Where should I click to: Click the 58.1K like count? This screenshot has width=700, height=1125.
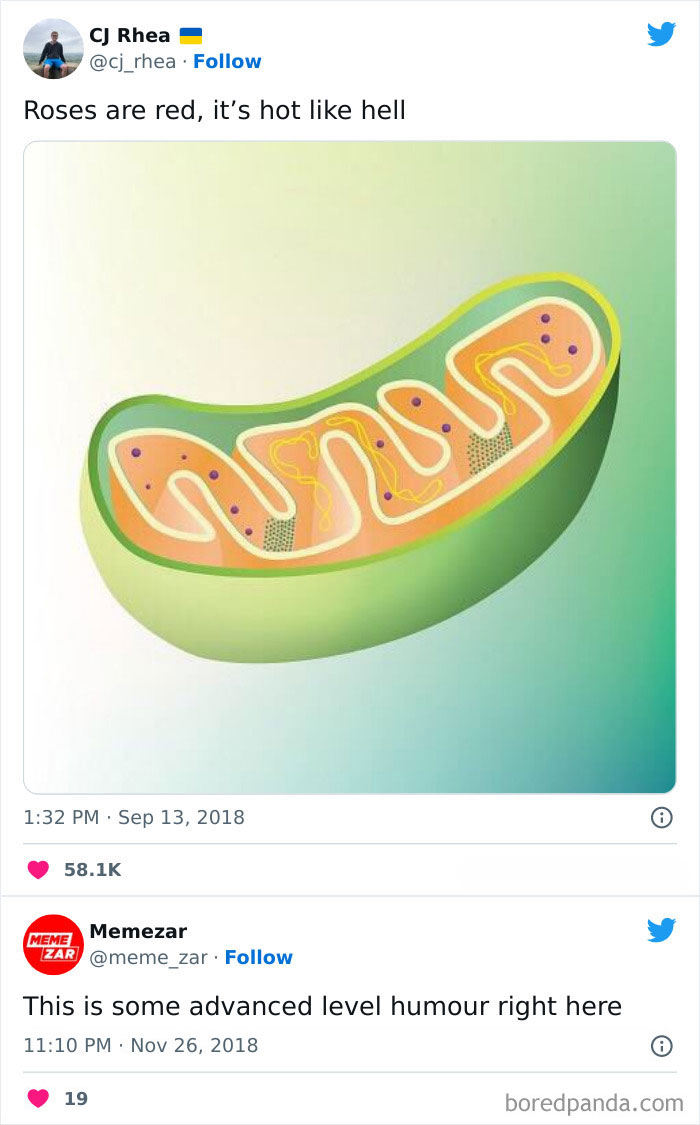point(92,870)
